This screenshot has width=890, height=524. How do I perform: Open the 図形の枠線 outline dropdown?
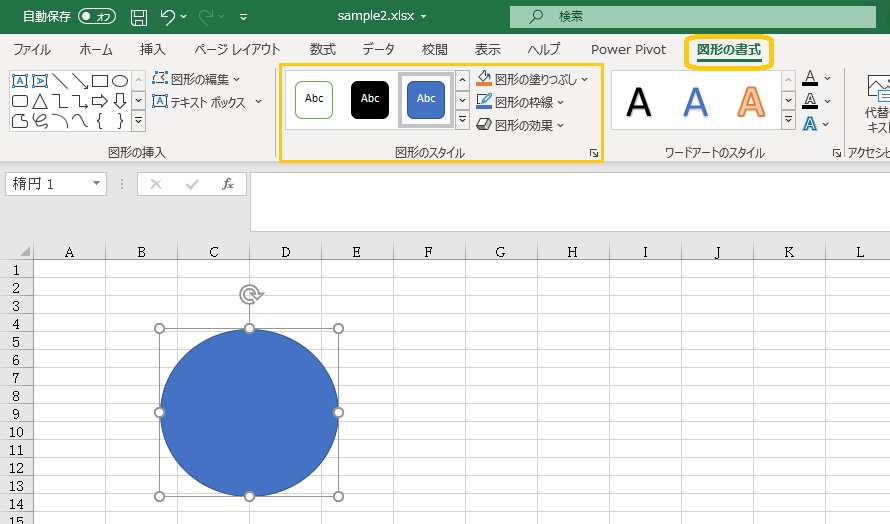[x=521, y=102]
